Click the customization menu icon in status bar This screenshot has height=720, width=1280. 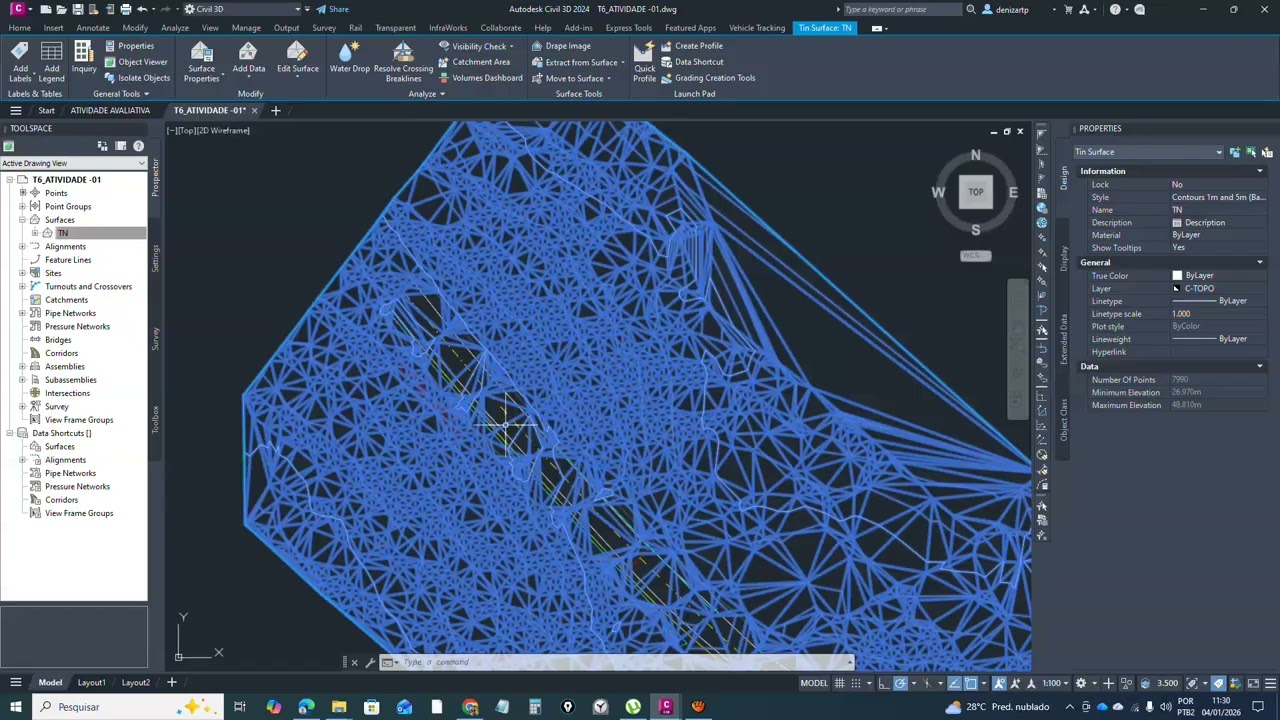[1270, 683]
